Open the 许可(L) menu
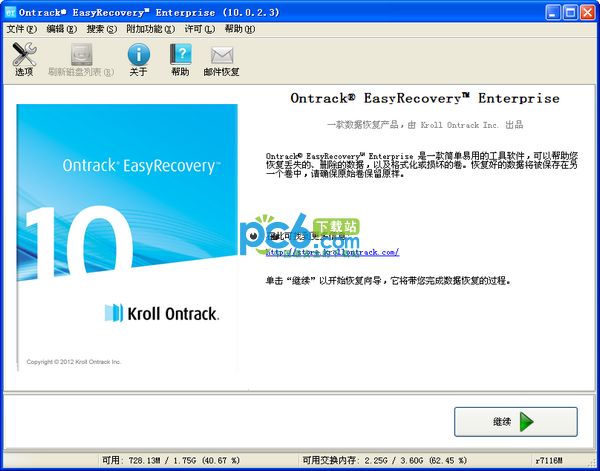Image resolution: width=600 pixels, height=471 pixels. click(199, 29)
